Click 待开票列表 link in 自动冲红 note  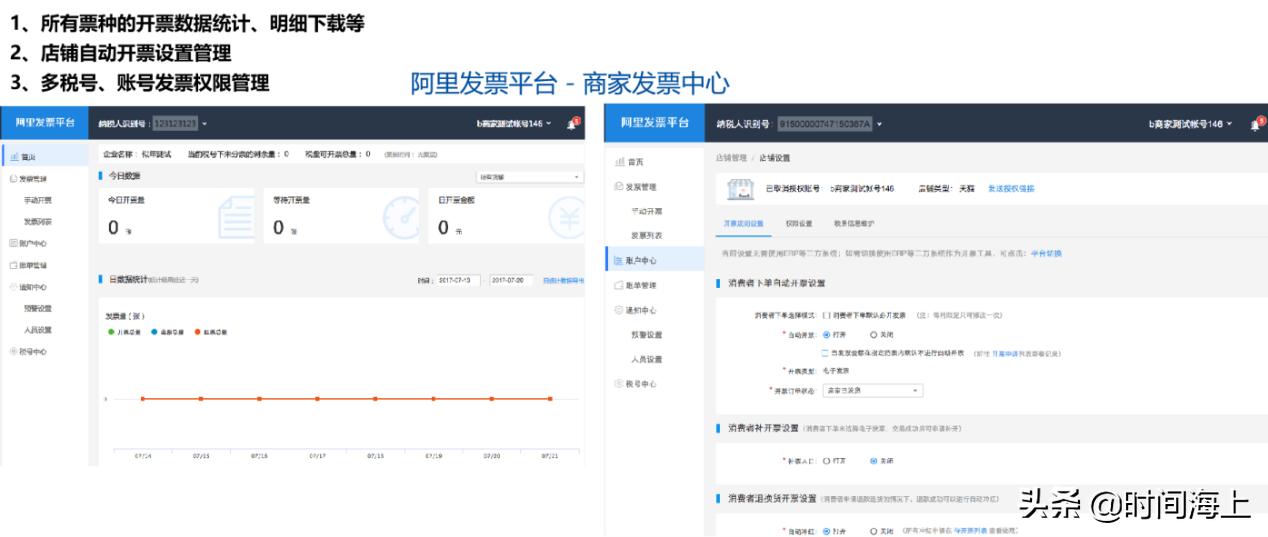coord(970,531)
